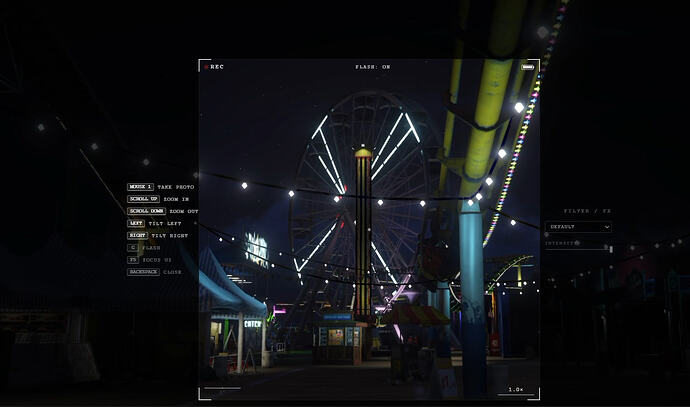
Task: Click the red REC indicator
Action: pyautogui.click(x=214, y=67)
